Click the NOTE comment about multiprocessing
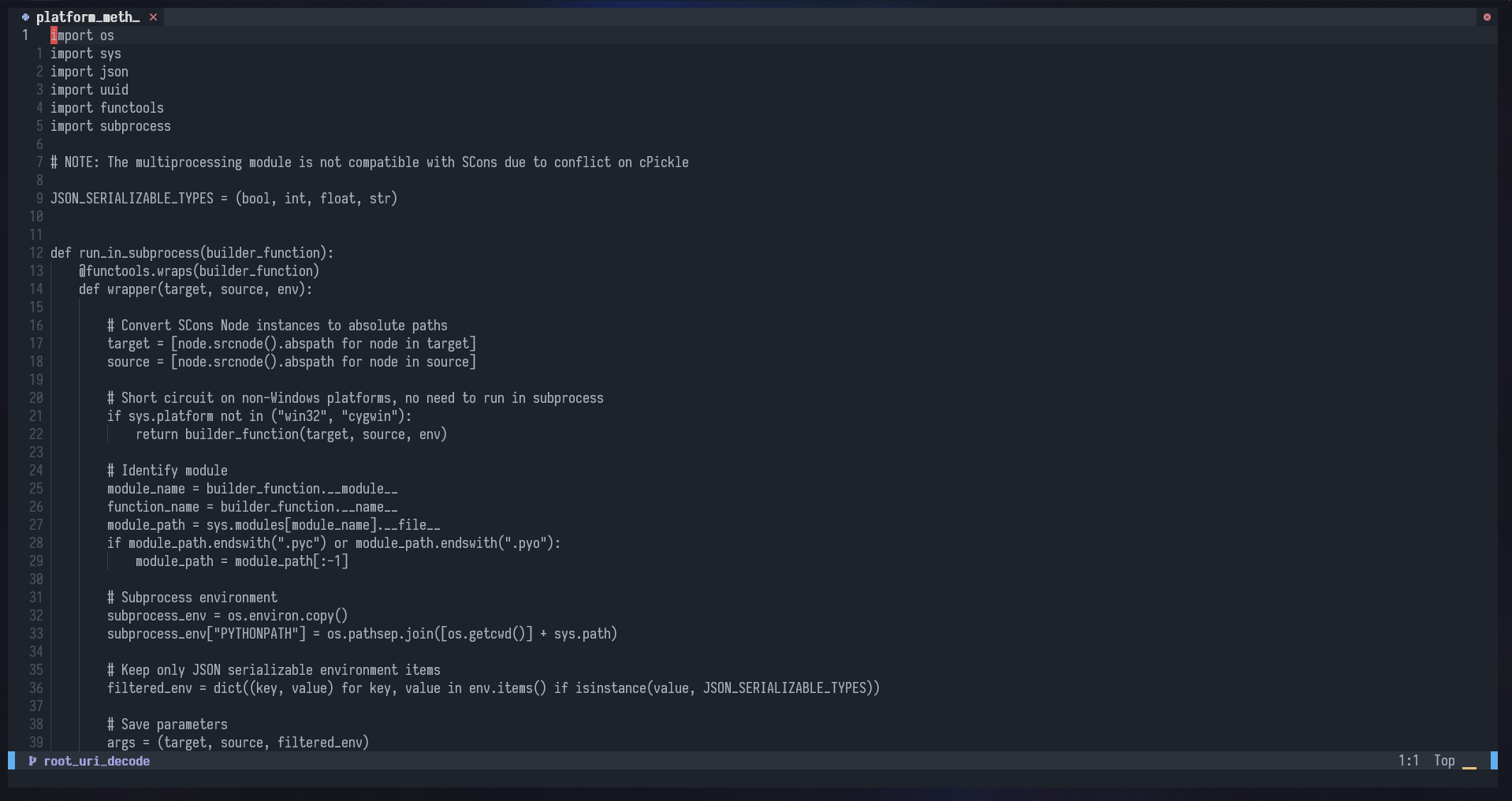The width and height of the screenshot is (1512, 801). (x=369, y=162)
